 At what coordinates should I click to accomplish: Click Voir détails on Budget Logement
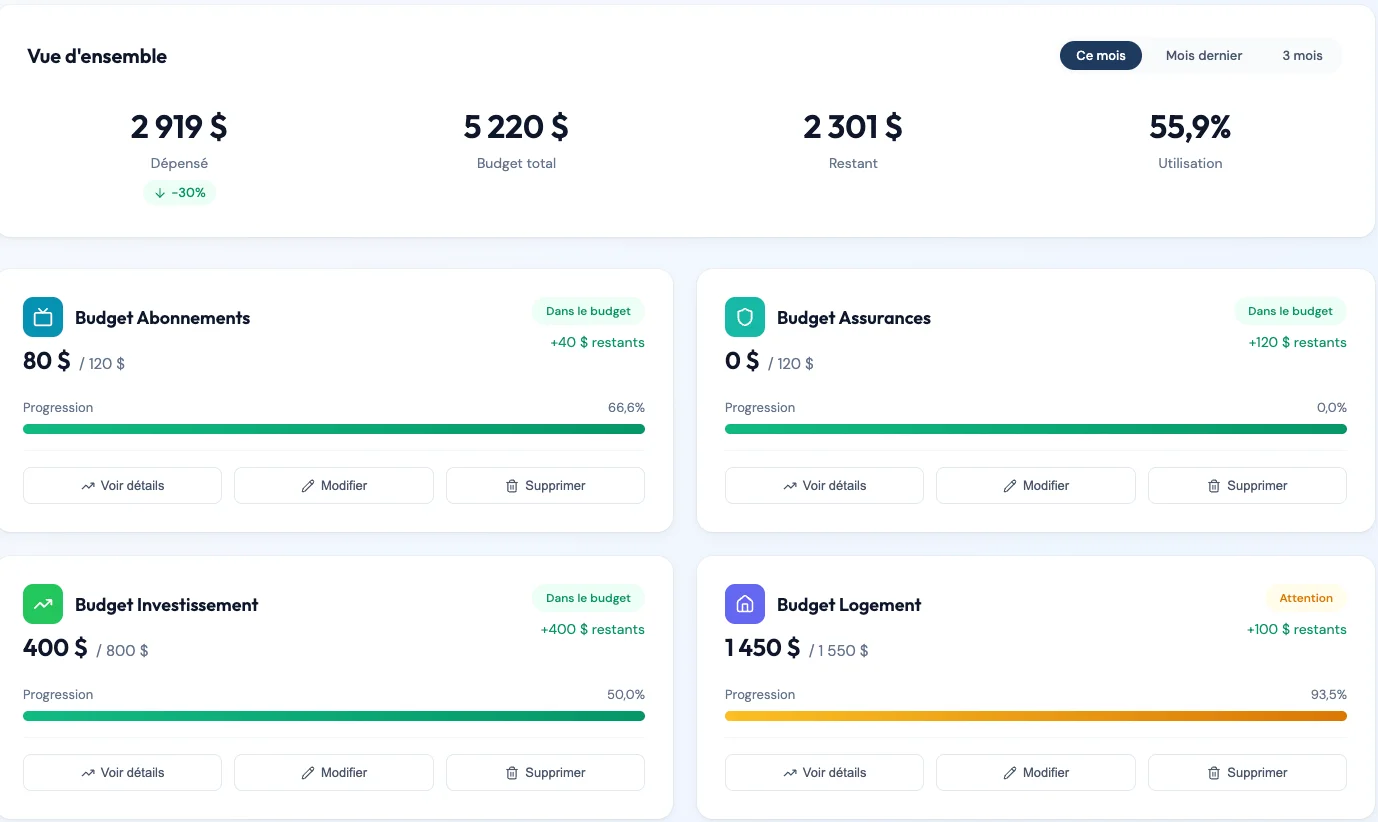[x=824, y=772]
